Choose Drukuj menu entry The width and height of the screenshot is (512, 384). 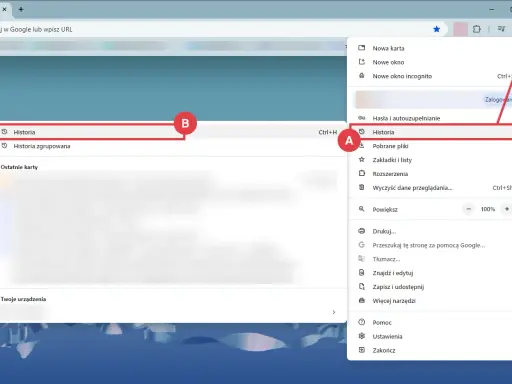pyautogui.click(x=430, y=231)
